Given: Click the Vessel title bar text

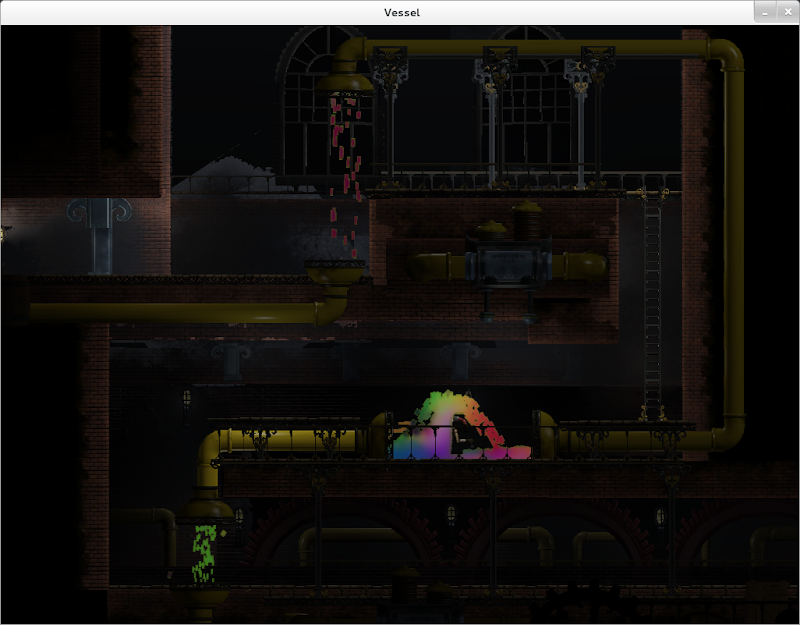Looking at the screenshot, I should pyautogui.click(x=402, y=13).
